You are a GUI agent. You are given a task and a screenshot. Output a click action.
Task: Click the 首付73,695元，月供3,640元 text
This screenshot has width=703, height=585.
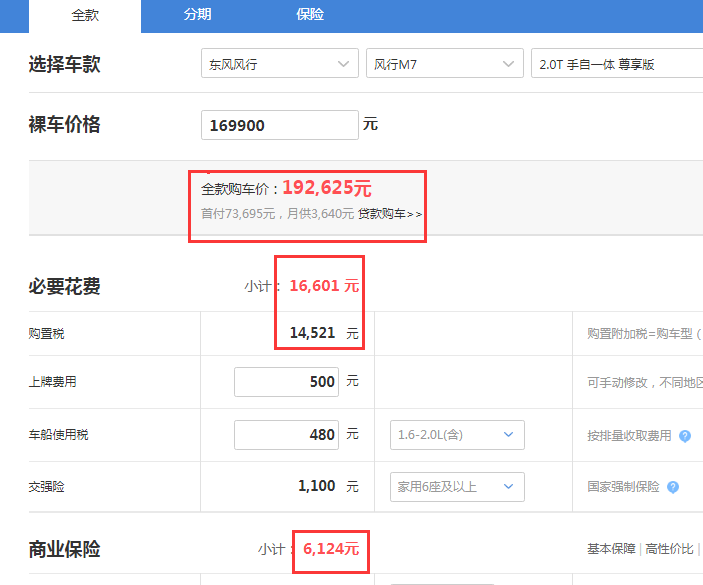[278, 214]
